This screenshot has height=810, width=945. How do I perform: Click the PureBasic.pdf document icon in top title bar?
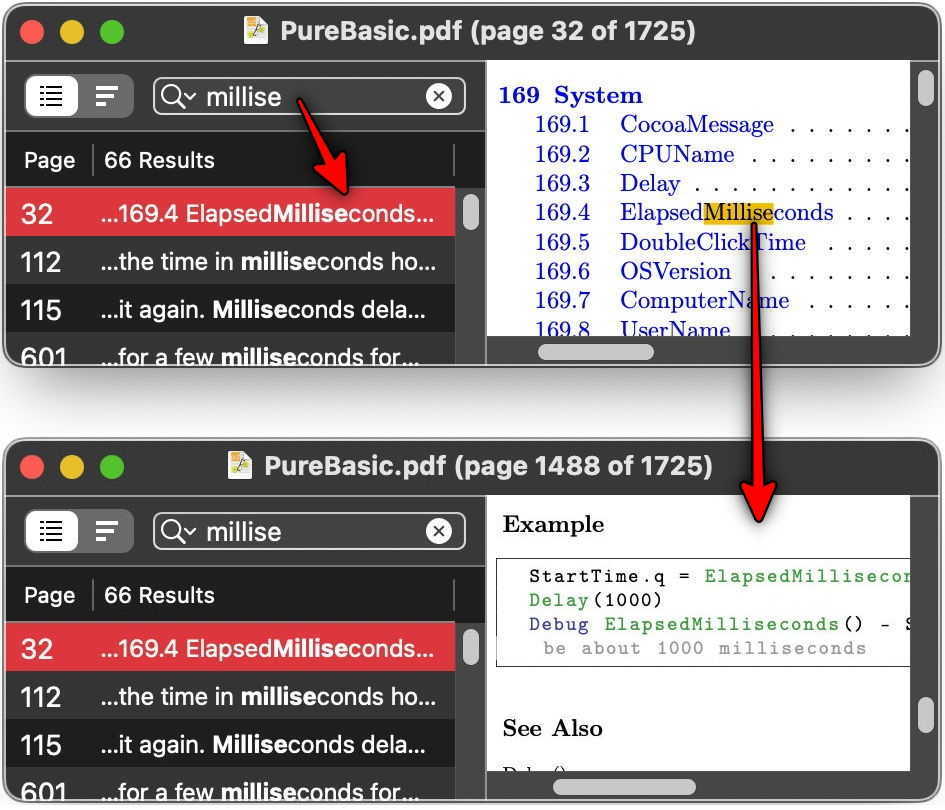(x=256, y=30)
